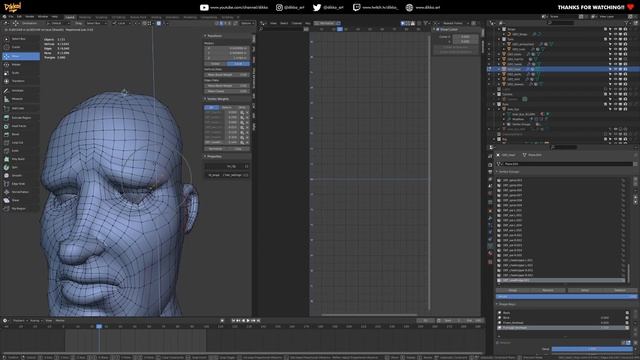The height and width of the screenshot is (360, 640).
Task: Select the Spin tool
Action: click(x=20, y=167)
